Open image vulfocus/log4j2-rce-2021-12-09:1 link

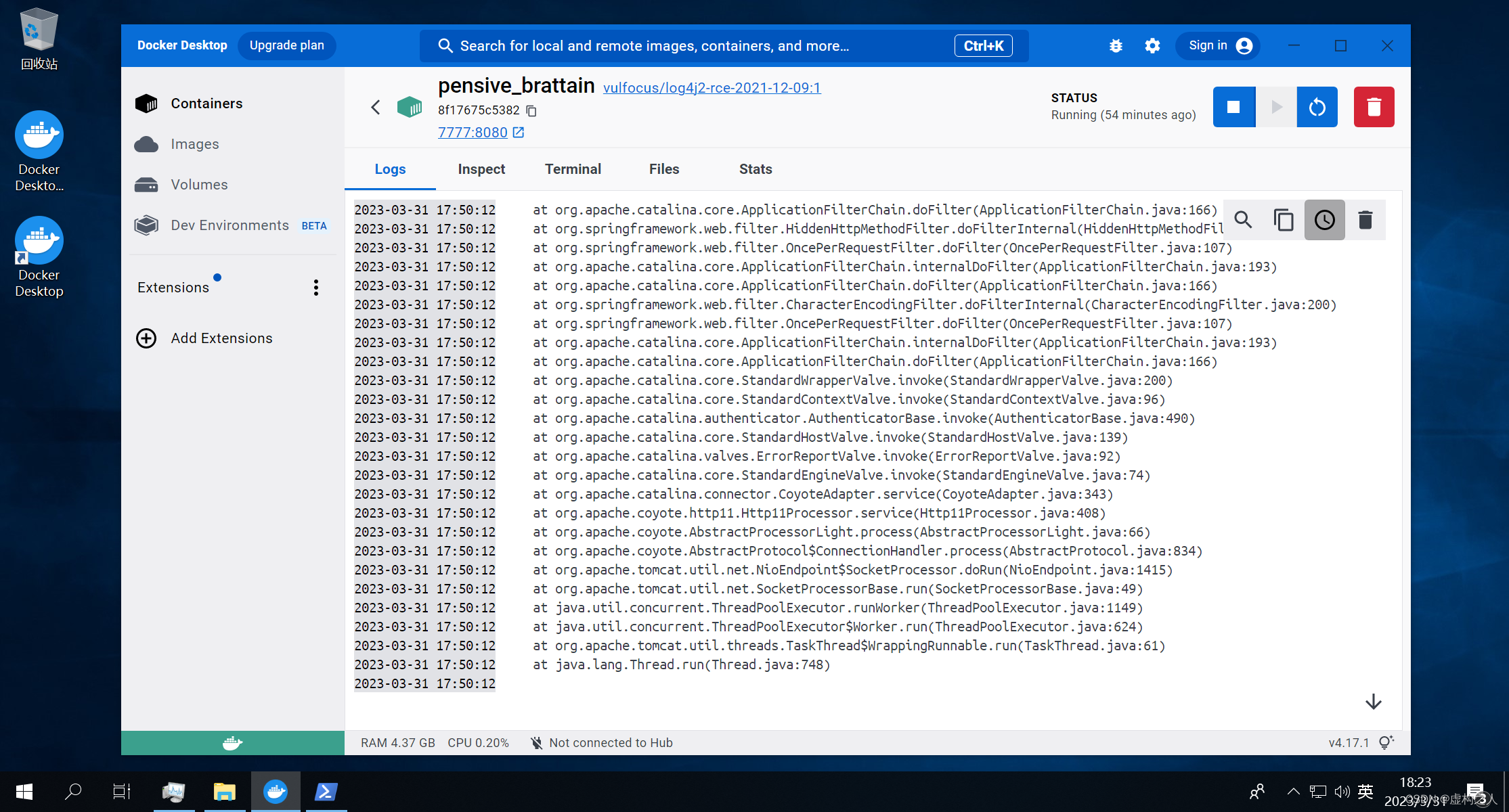coord(712,88)
